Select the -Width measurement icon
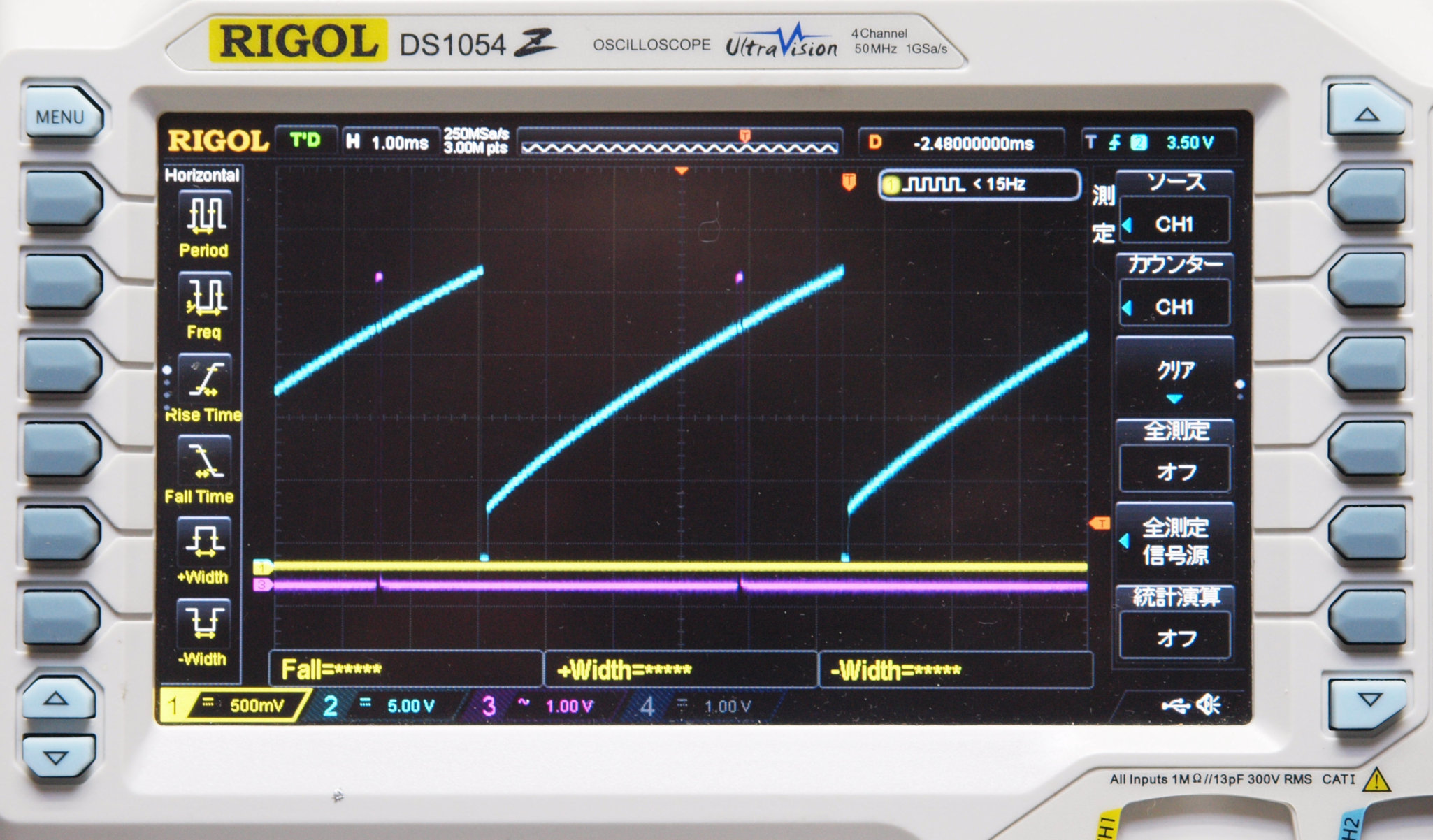Viewport: 1433px width, 840px height. [x=203, y=622]
